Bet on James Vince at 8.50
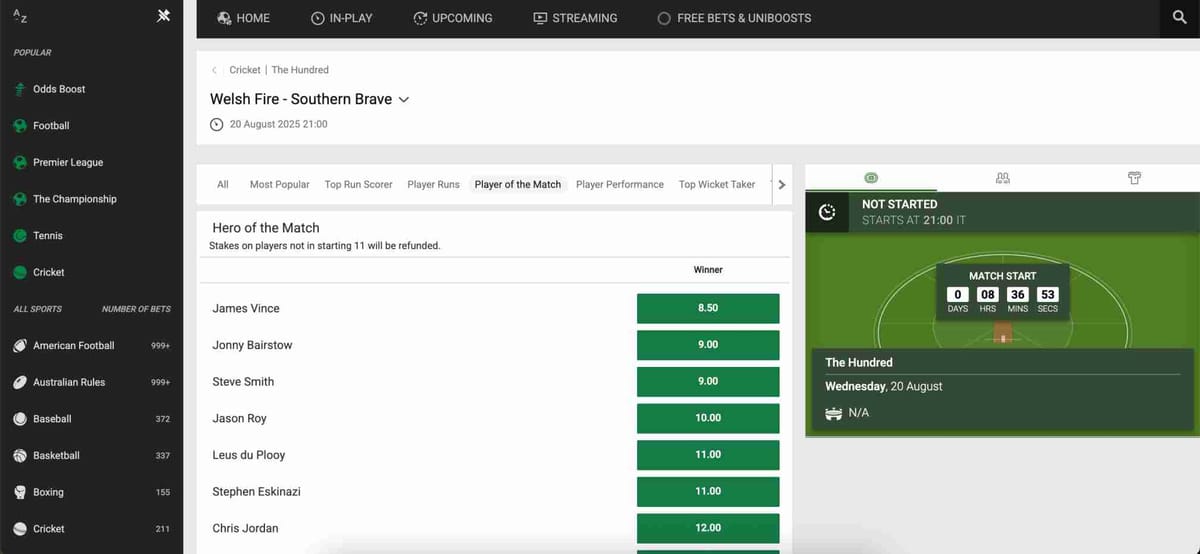Screen dimensions: 1200x554 (708, 308)
